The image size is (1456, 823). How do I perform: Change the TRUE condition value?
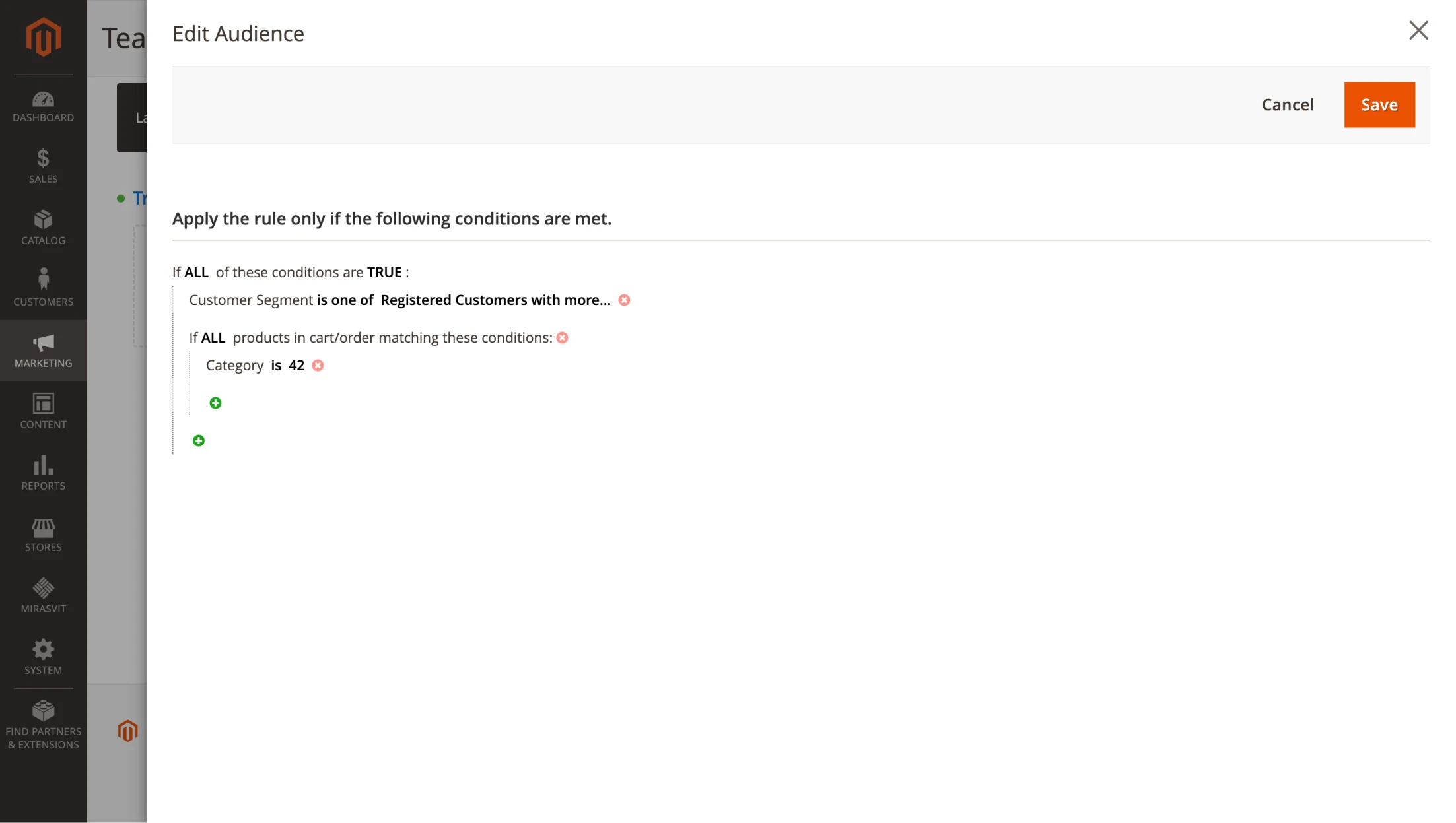pyautogui.click(x=384, y=273)
